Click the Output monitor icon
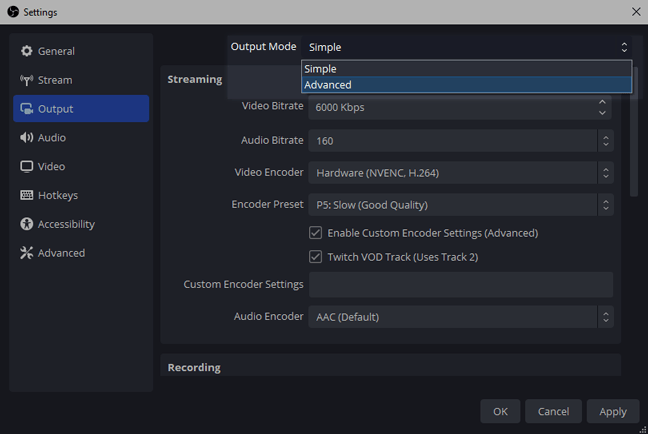The image size is (648, 434). [x=27, y=109]
